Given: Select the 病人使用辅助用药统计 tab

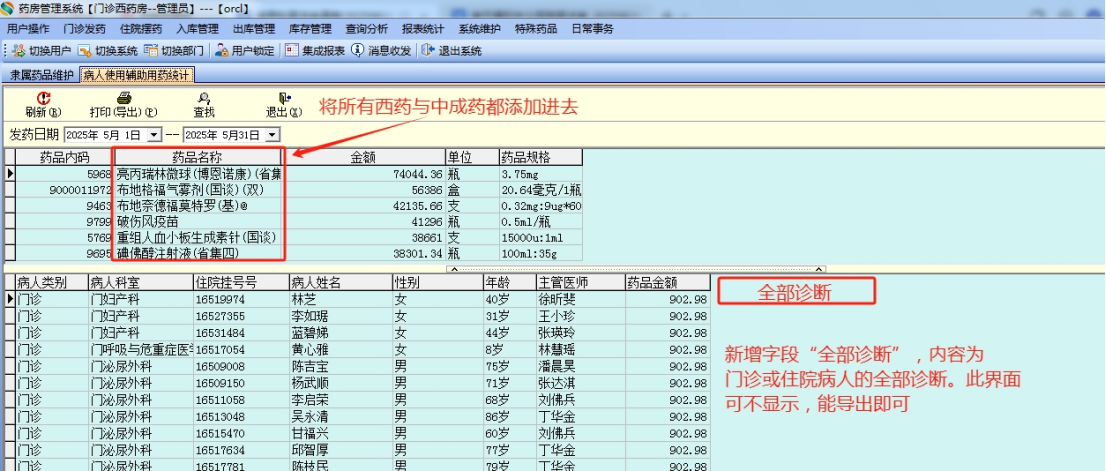Looking at the screenshot, I should click(136, 75).
